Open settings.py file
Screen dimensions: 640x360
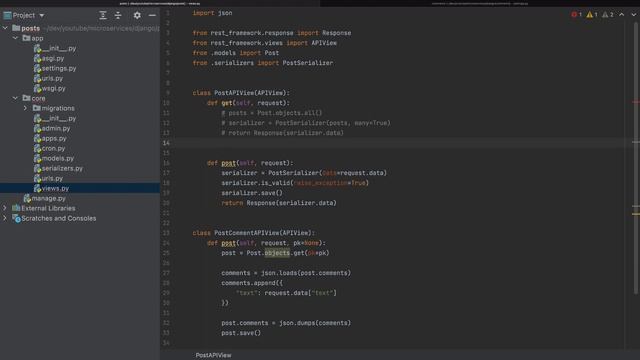click(55, 68)
